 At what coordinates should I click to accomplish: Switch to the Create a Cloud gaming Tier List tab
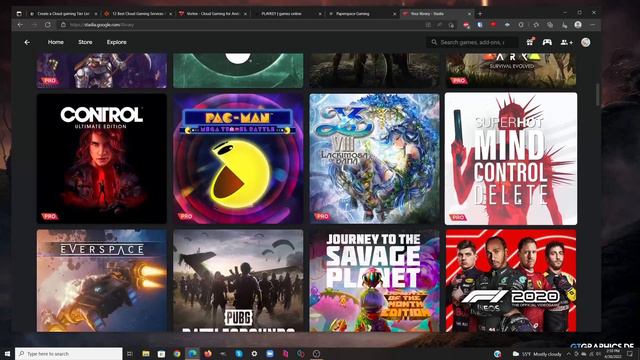click(x=63, y=13)
